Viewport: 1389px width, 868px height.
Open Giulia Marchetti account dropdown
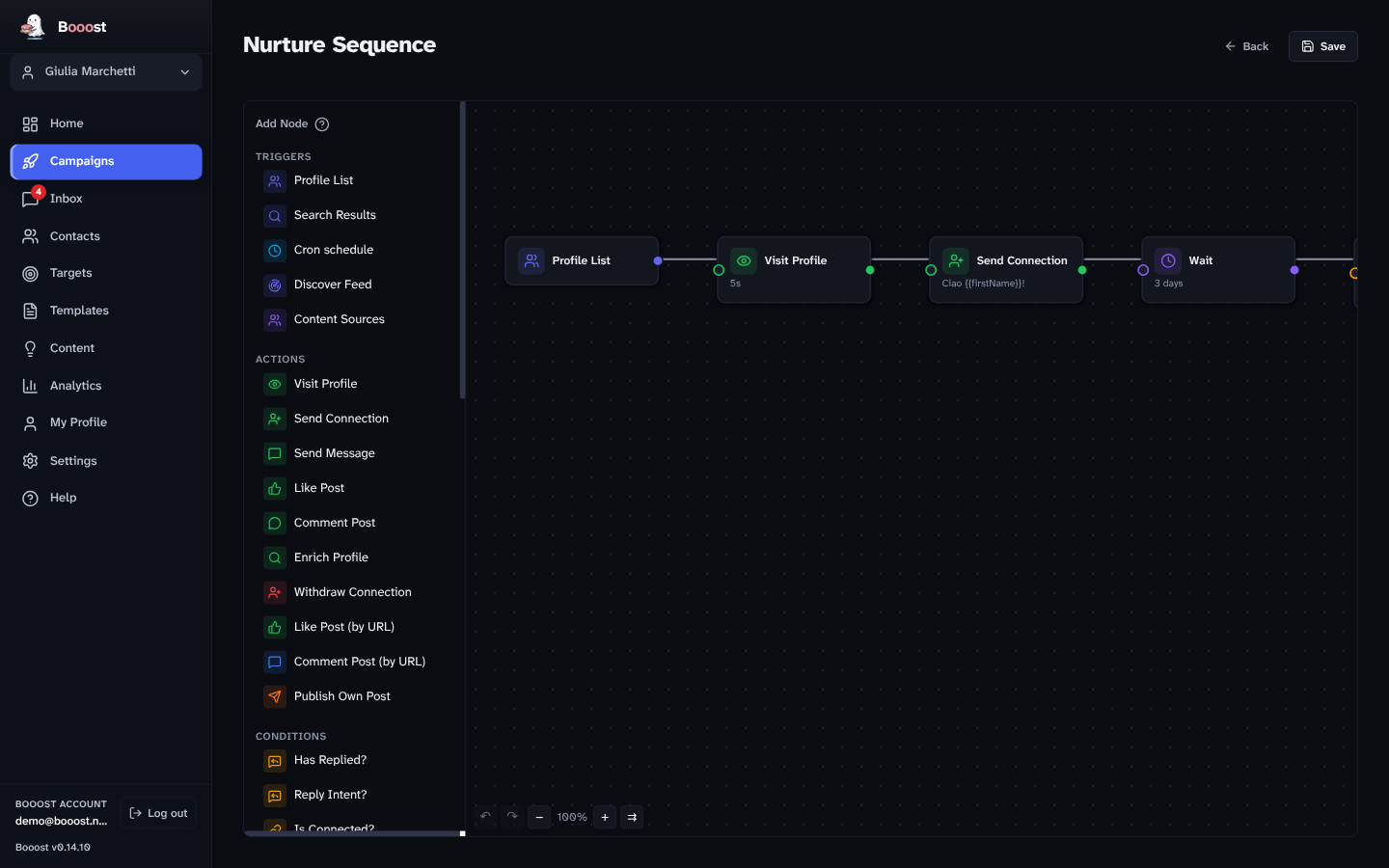(106, 72)
